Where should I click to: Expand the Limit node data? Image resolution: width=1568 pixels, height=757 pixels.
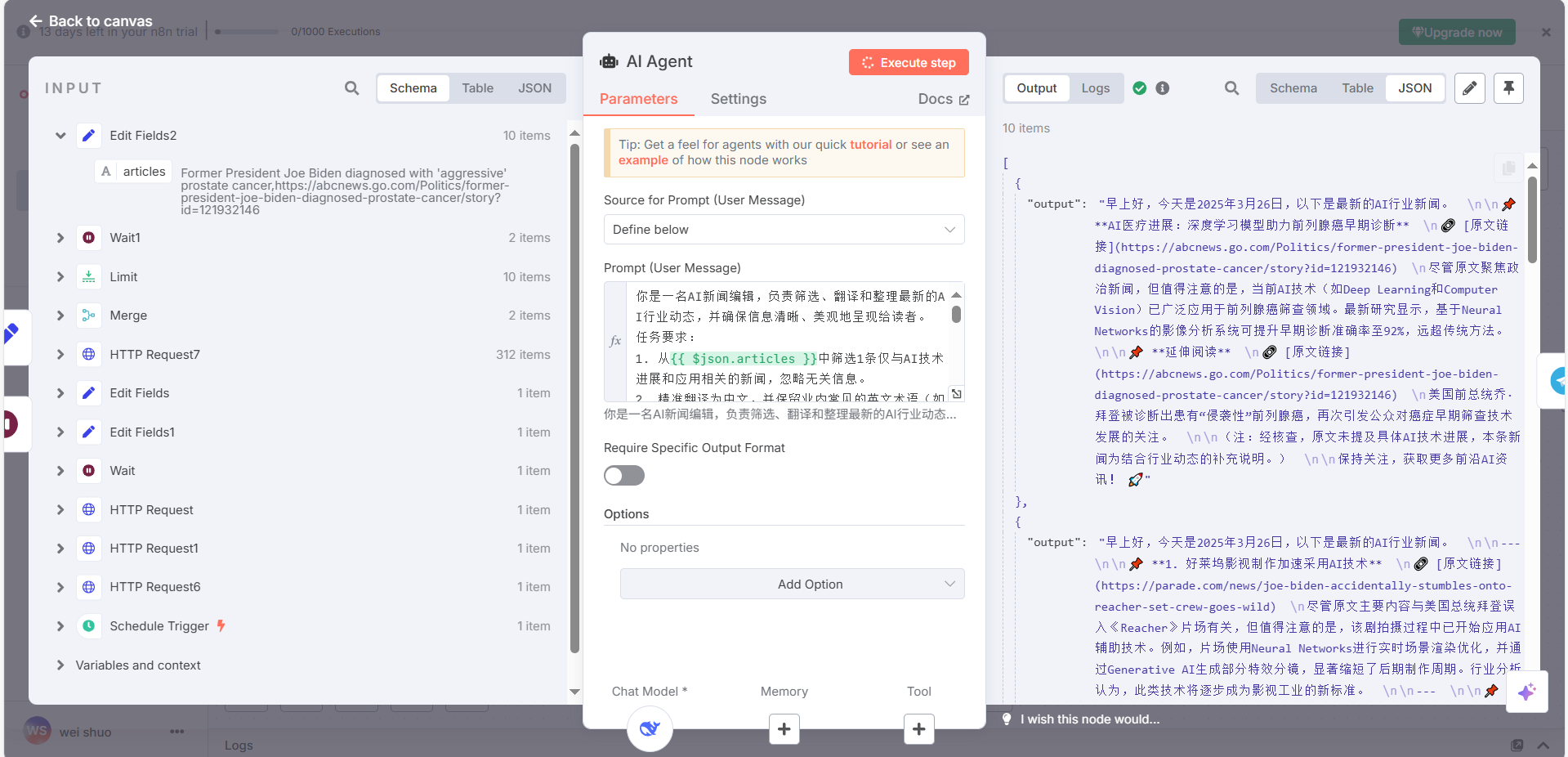point(60,277)
